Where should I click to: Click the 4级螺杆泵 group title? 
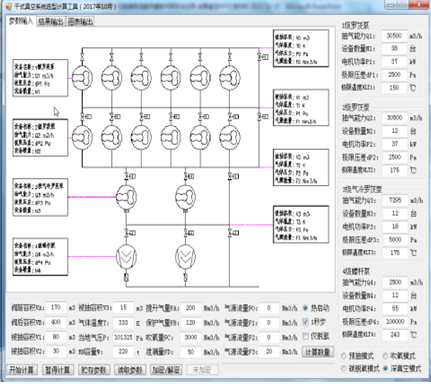click(x=356, y=271)
